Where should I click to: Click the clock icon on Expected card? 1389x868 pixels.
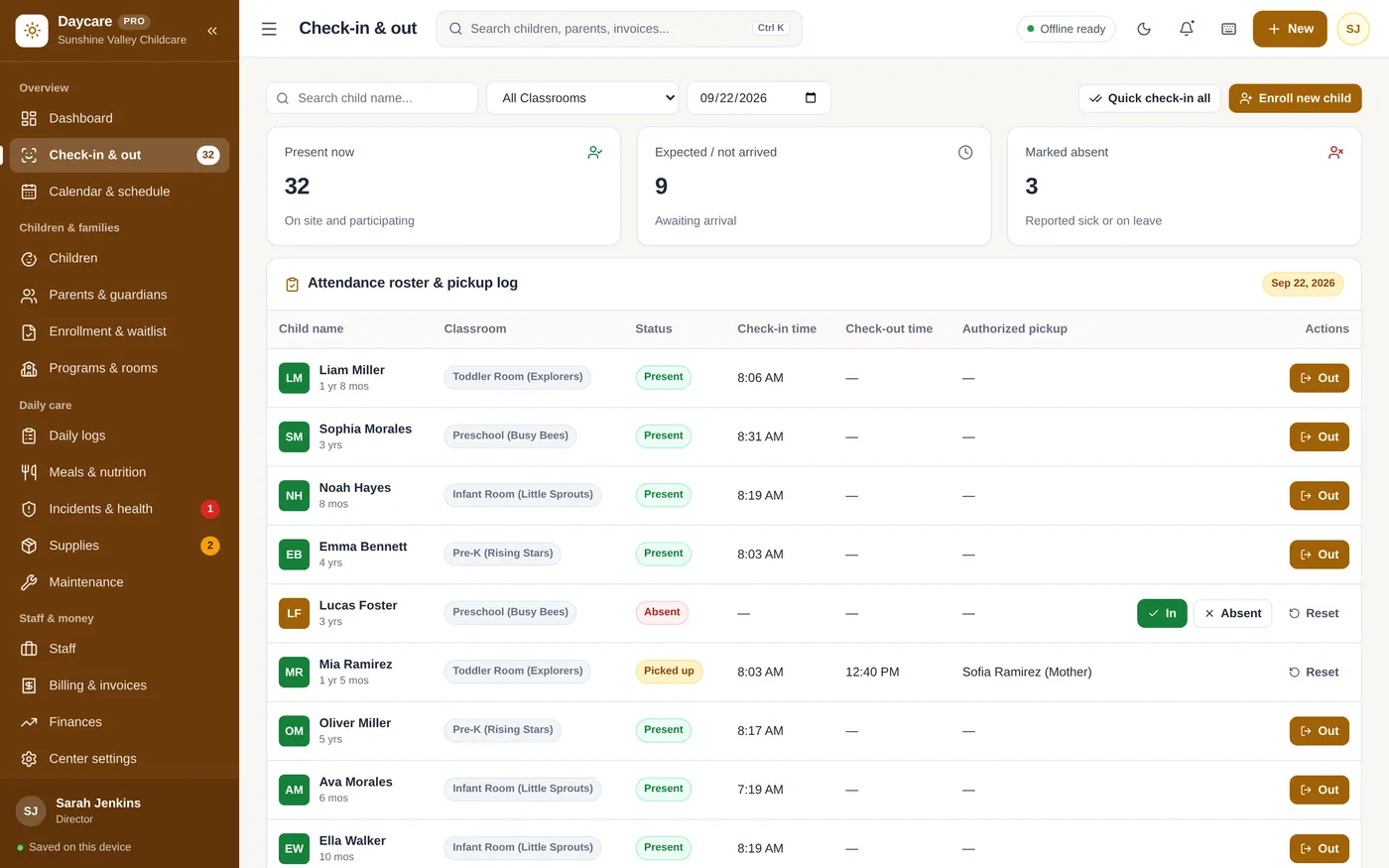(965, 152)
